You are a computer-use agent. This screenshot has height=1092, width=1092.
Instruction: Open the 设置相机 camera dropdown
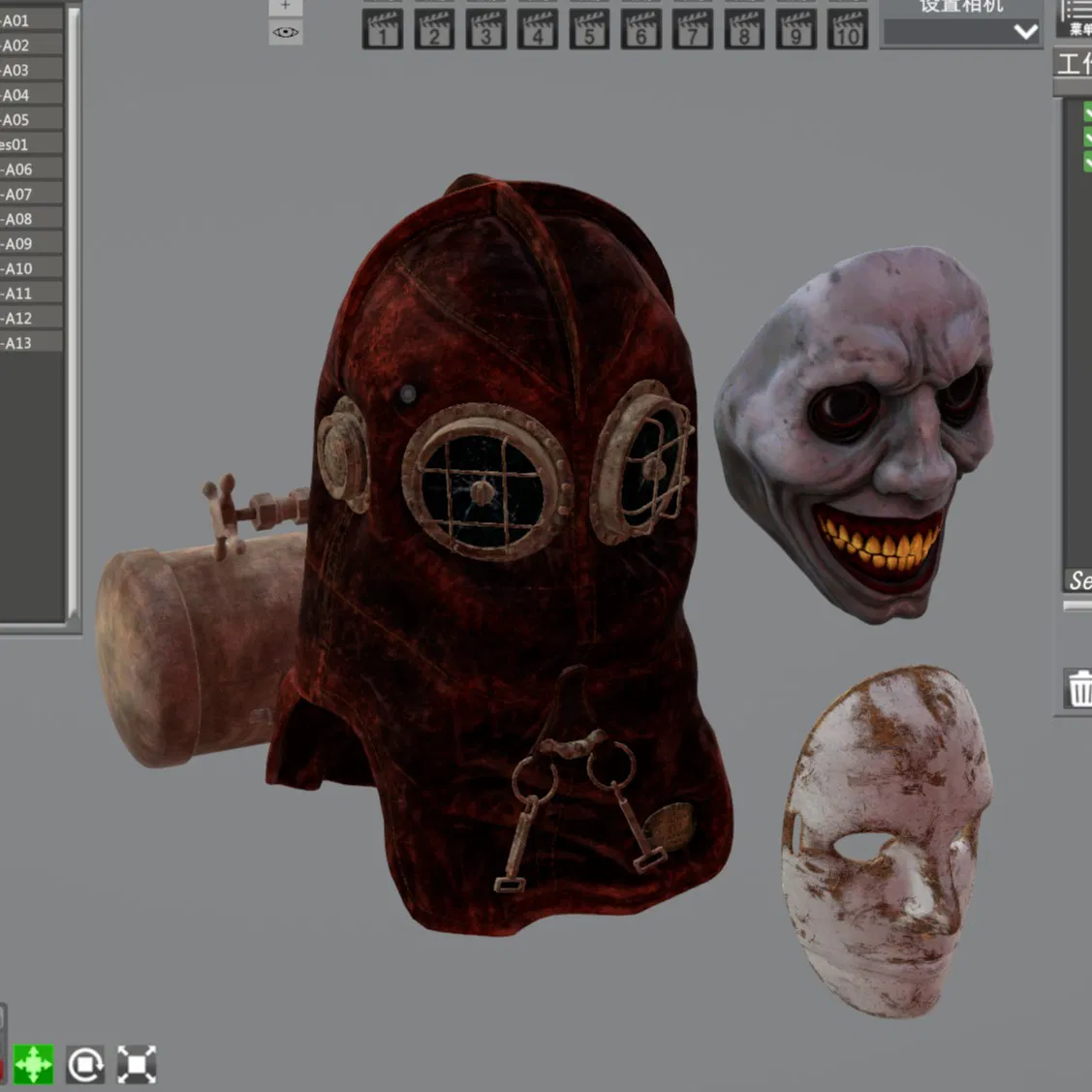click(962, 31)
